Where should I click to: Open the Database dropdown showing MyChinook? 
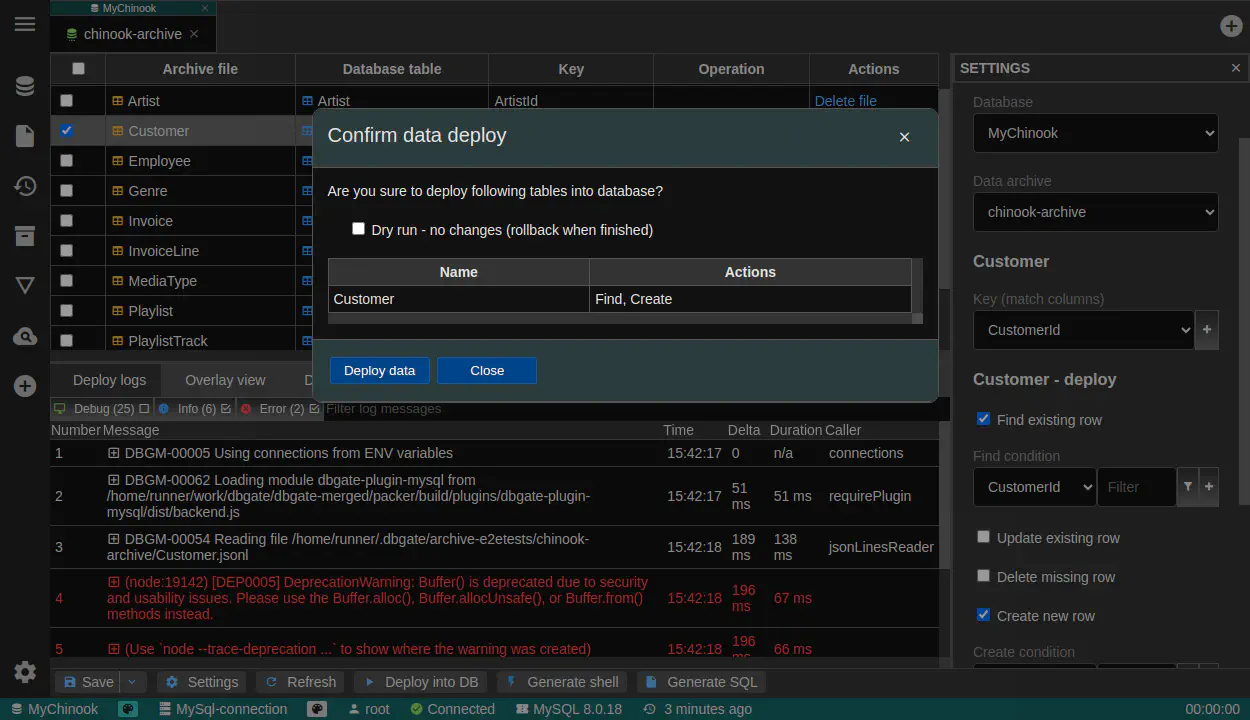pos(1095,133)
